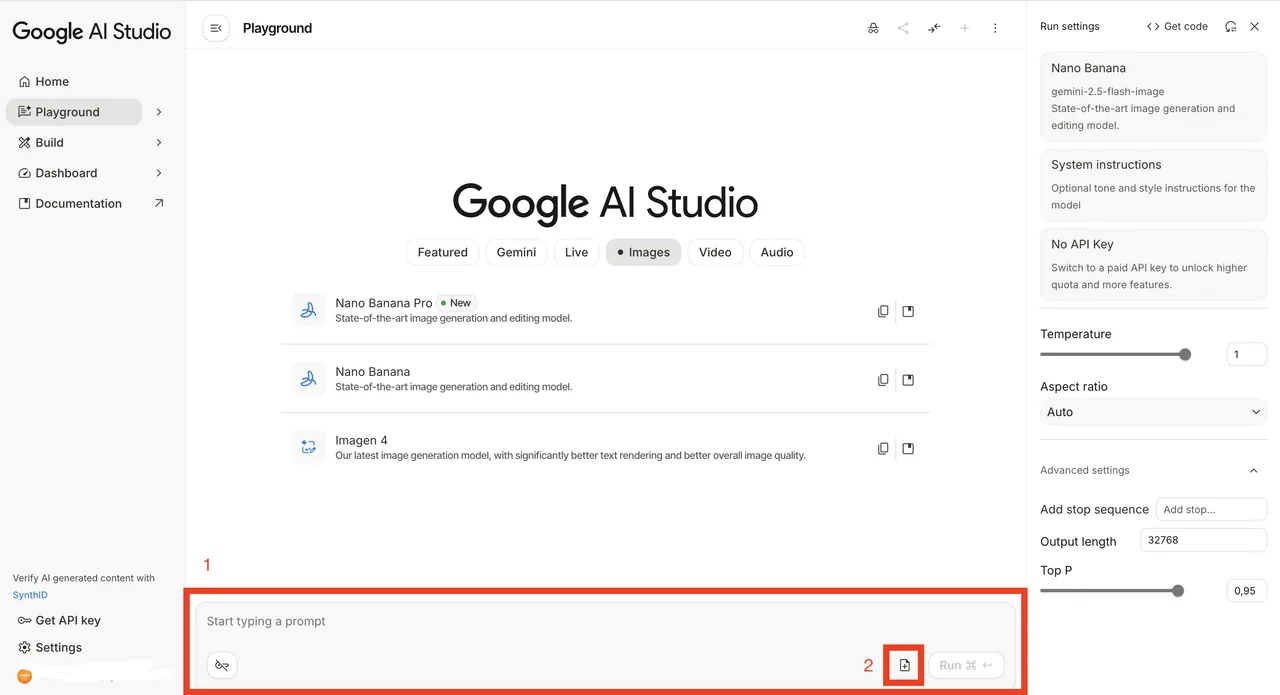This screenshot has height=695, width=1280.
Task: Click the Get code button
Action: [x=1177, y=27]
